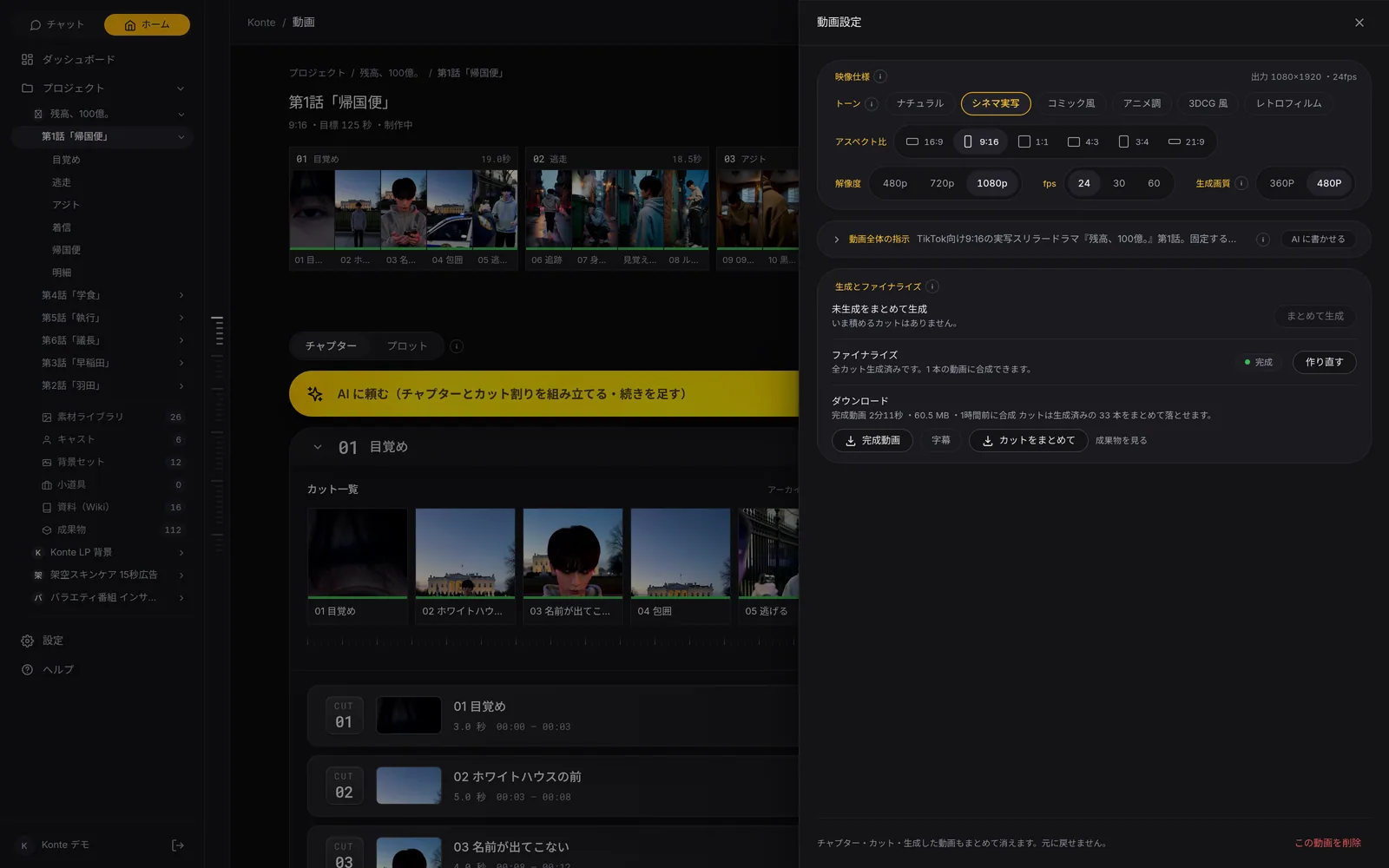Viewport: 1389px width, 868px height.
Task: Select the 3DCG 風 tone
Action: tap(1208, 103)
